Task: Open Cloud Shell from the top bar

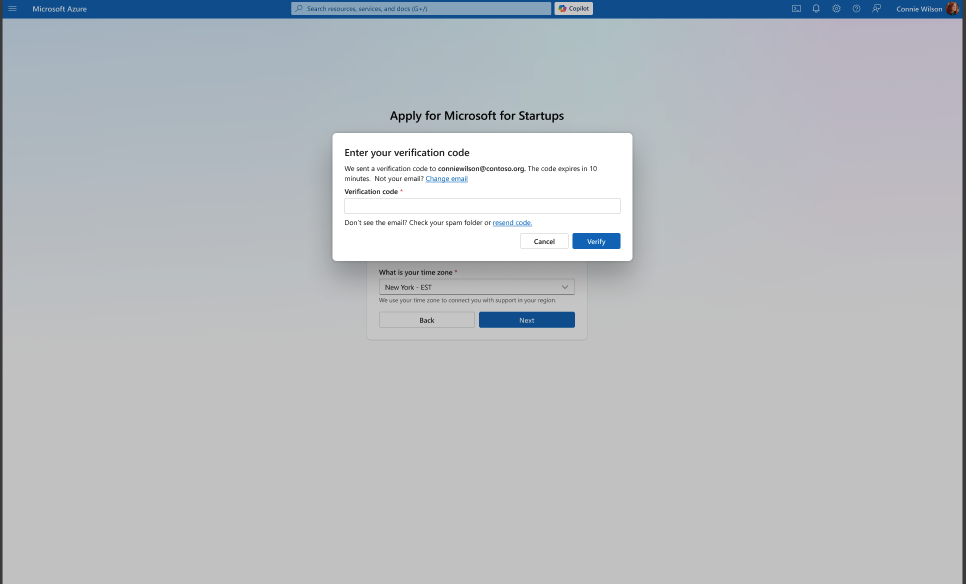Action: pyautogui.click(x=796, y=9)
